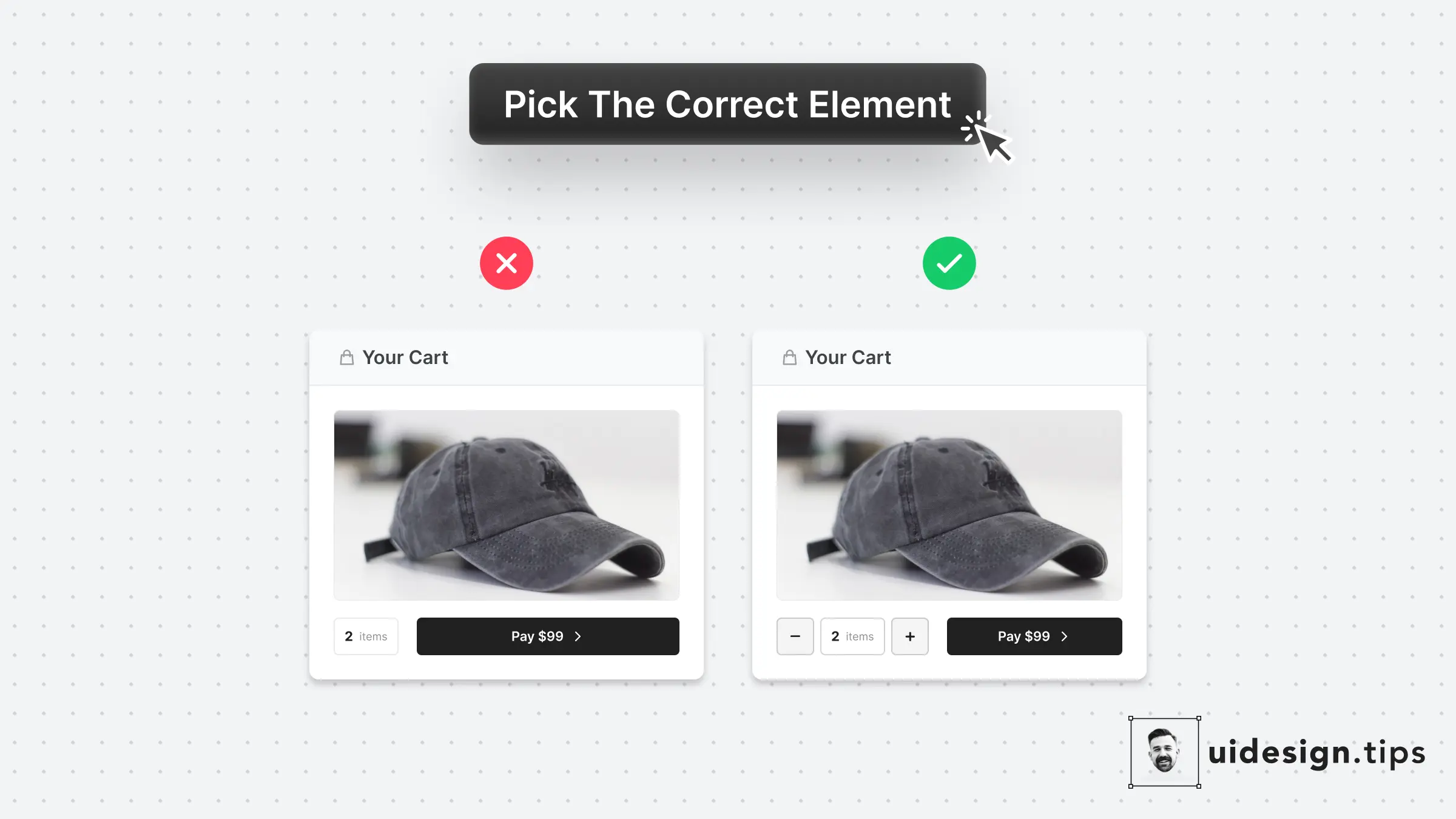
Task: Open the uidesign.tips text link
Action: (x=1316, y=753)
